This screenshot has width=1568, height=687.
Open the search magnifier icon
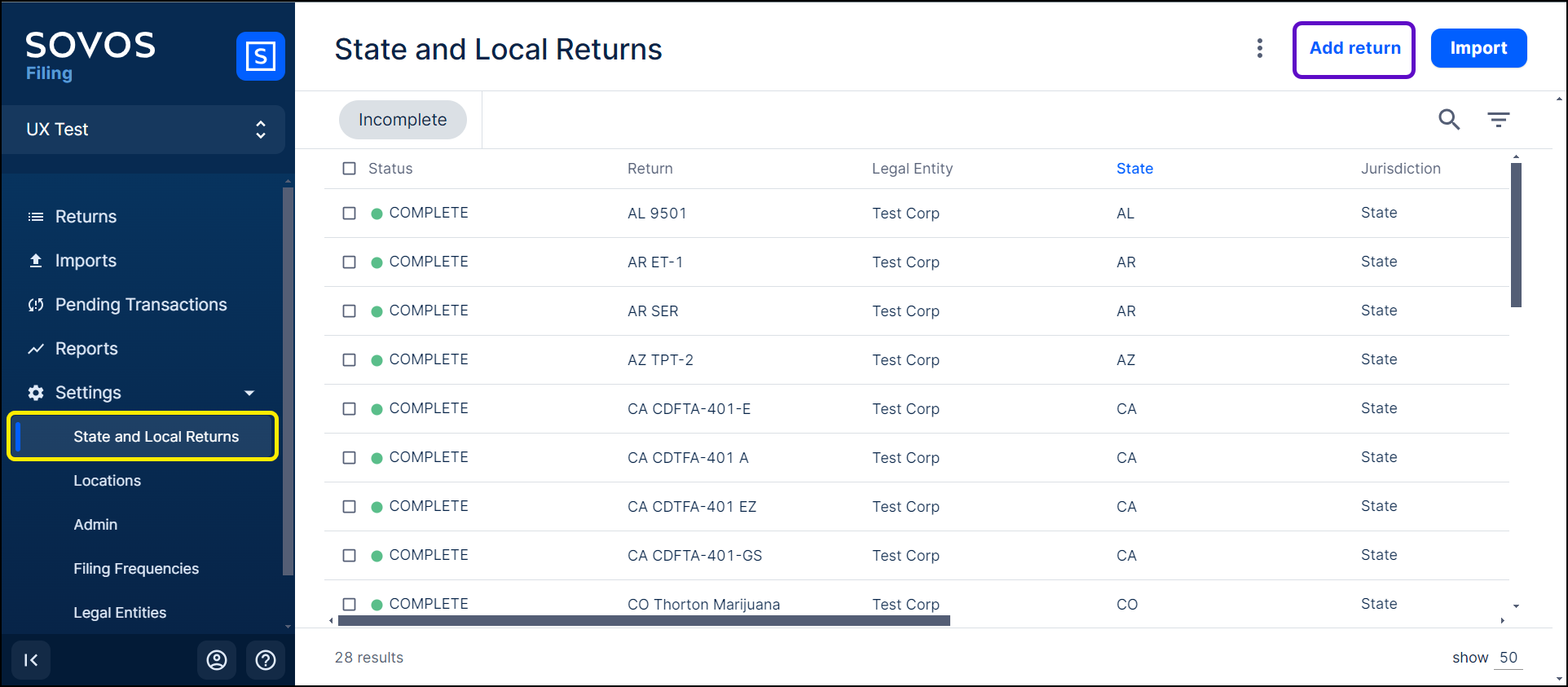coord(1448,119)
